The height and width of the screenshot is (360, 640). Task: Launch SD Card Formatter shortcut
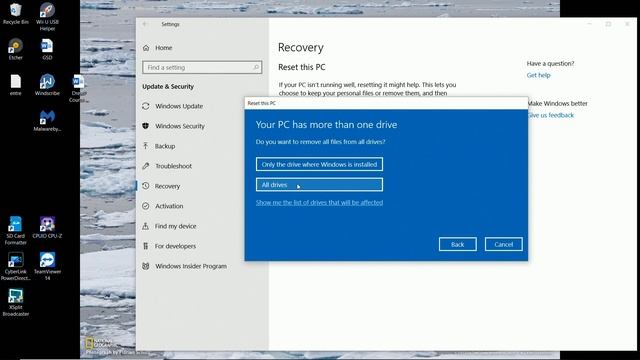(16, 231)
